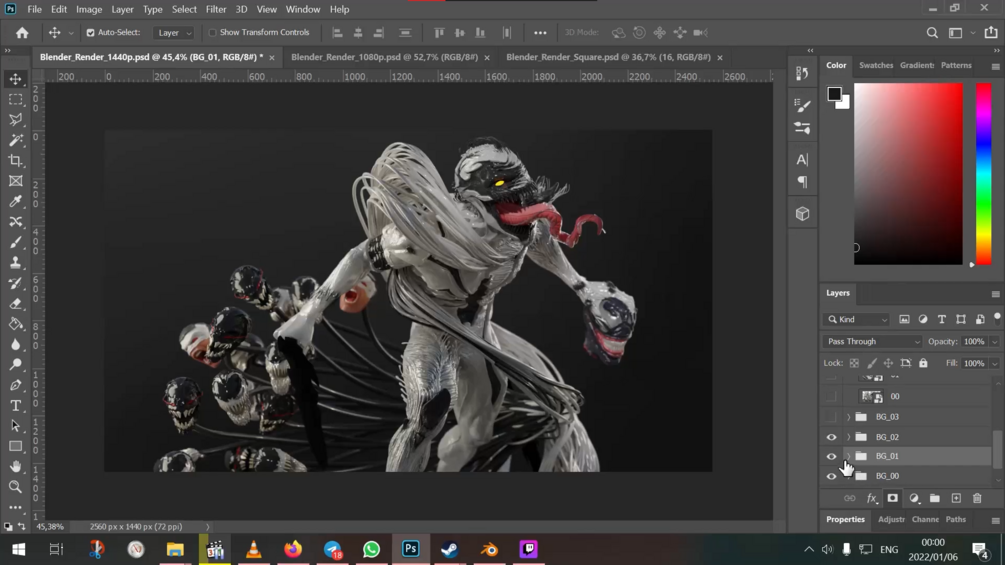
Task: Add a layer mask
Action: coord(892,498)
